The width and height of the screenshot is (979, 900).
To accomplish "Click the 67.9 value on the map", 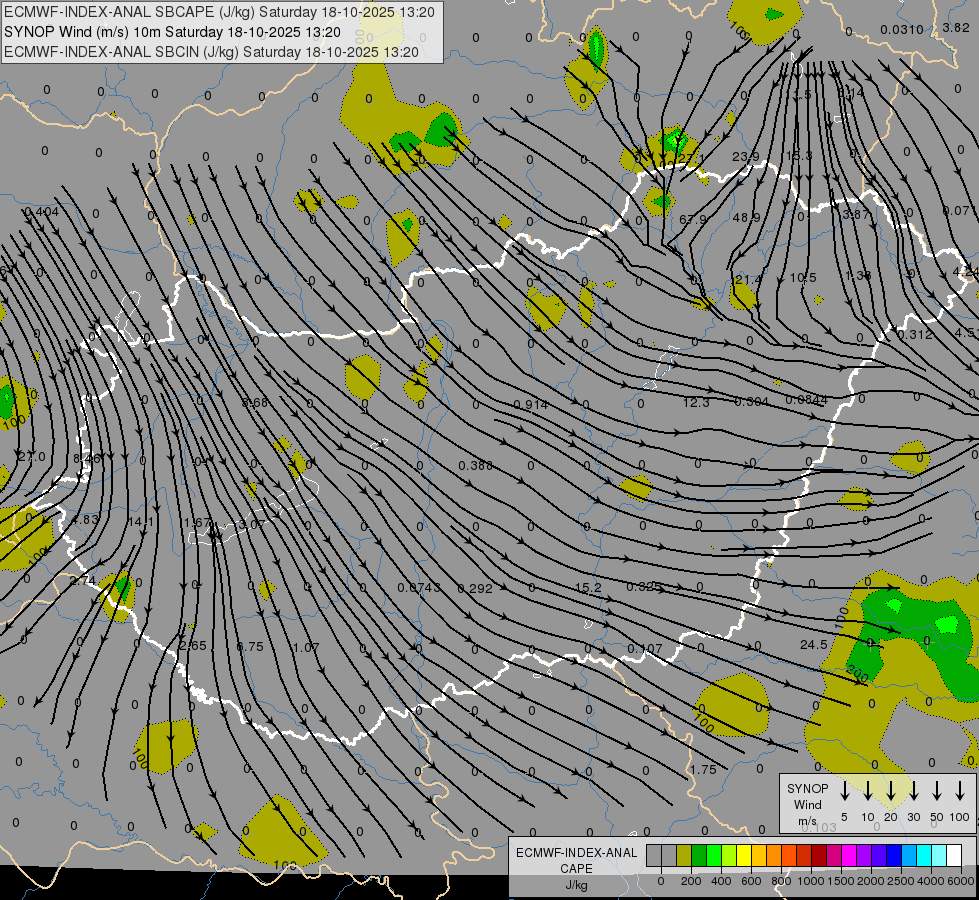I will [692, 220].
